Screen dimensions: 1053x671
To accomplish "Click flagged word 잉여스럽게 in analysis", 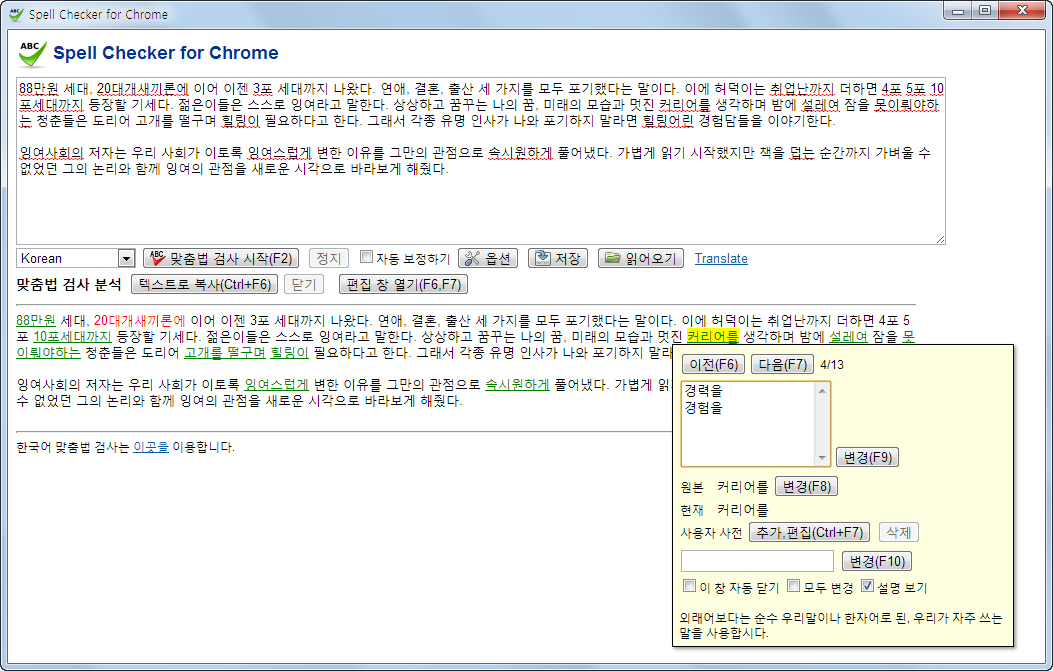I will 276,385.
